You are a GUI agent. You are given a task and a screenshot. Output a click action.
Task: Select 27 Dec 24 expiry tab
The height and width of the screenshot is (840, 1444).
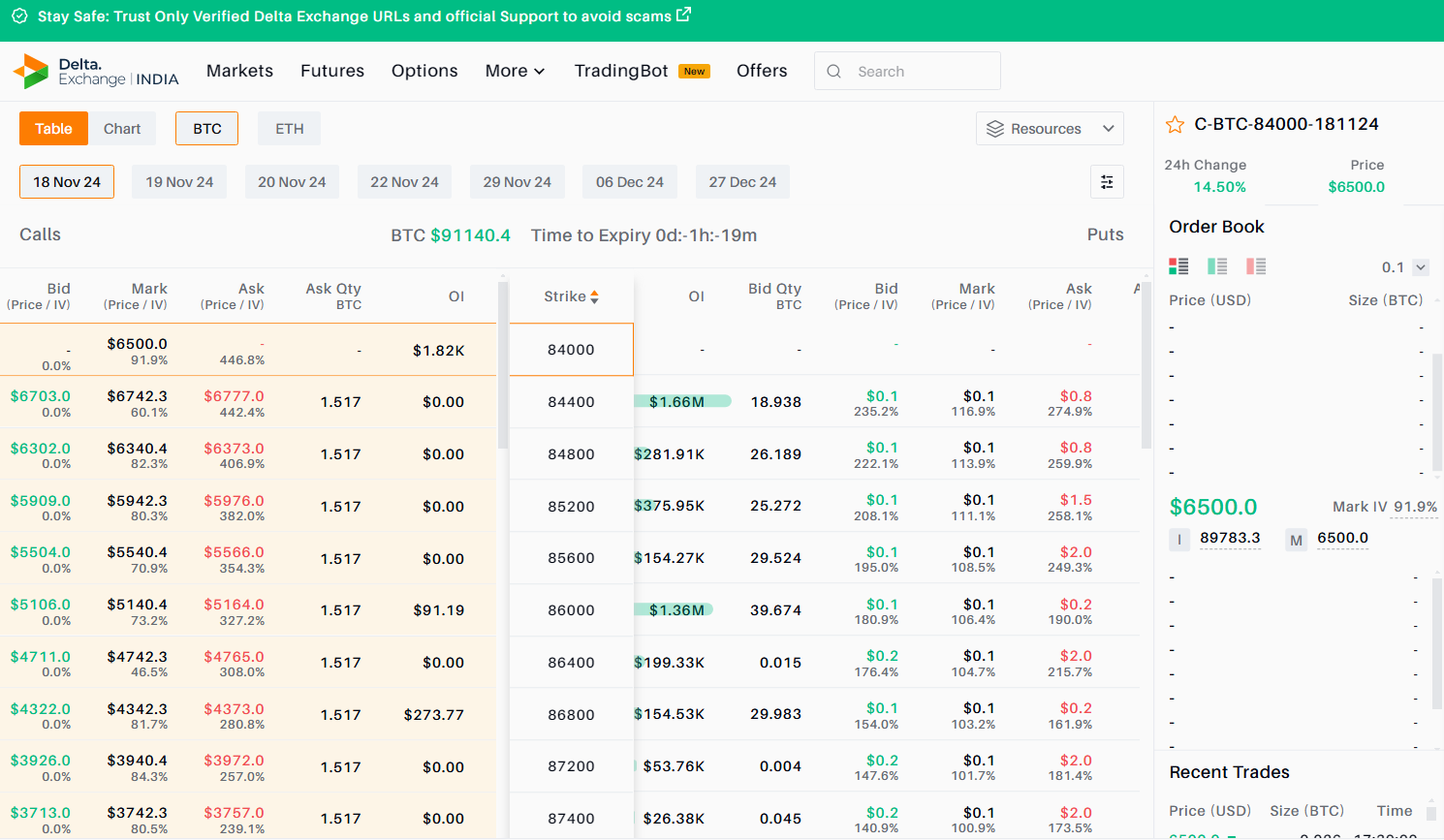tap(742, 182)
